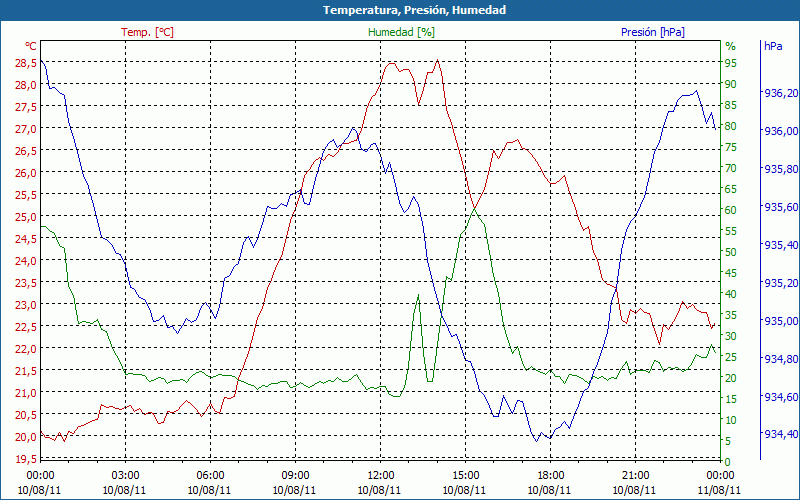Click the 19,5 temperature axis value

click(26, 459)
